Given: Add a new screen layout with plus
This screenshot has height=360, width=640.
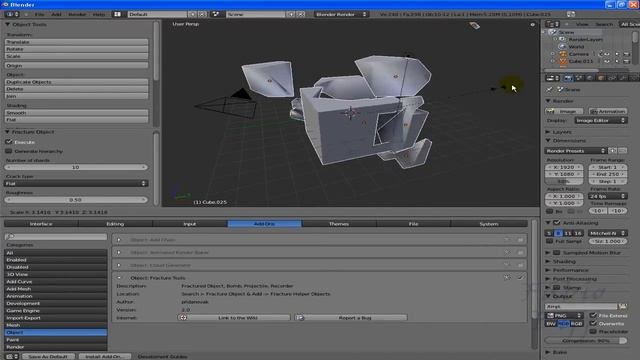Looking at the screenshot, I should [x=193, y=14].
